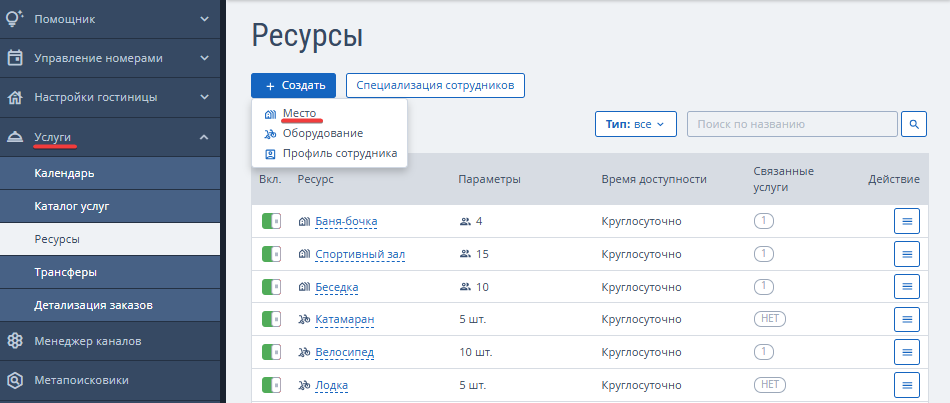Click the Менеджер каналов icon

(15, 341)
